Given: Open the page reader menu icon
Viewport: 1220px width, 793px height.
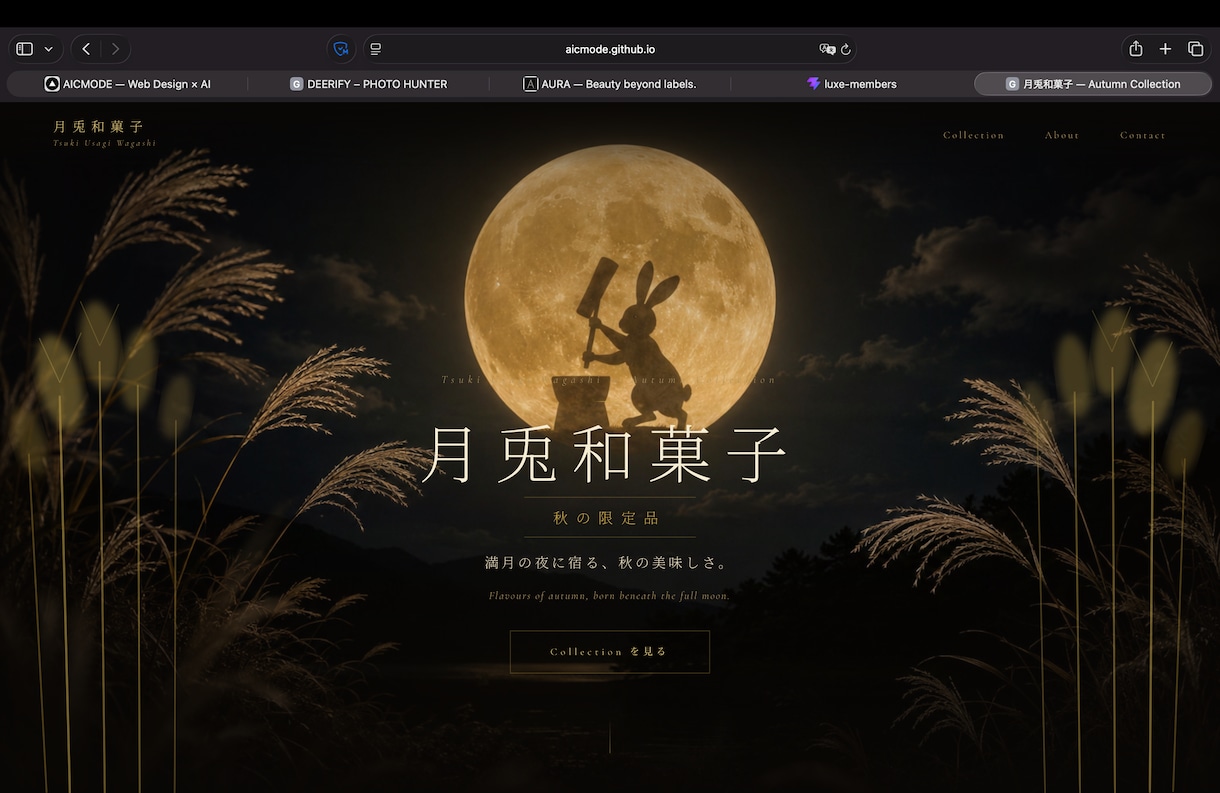Looking at the screenshot, I should 376,49.
